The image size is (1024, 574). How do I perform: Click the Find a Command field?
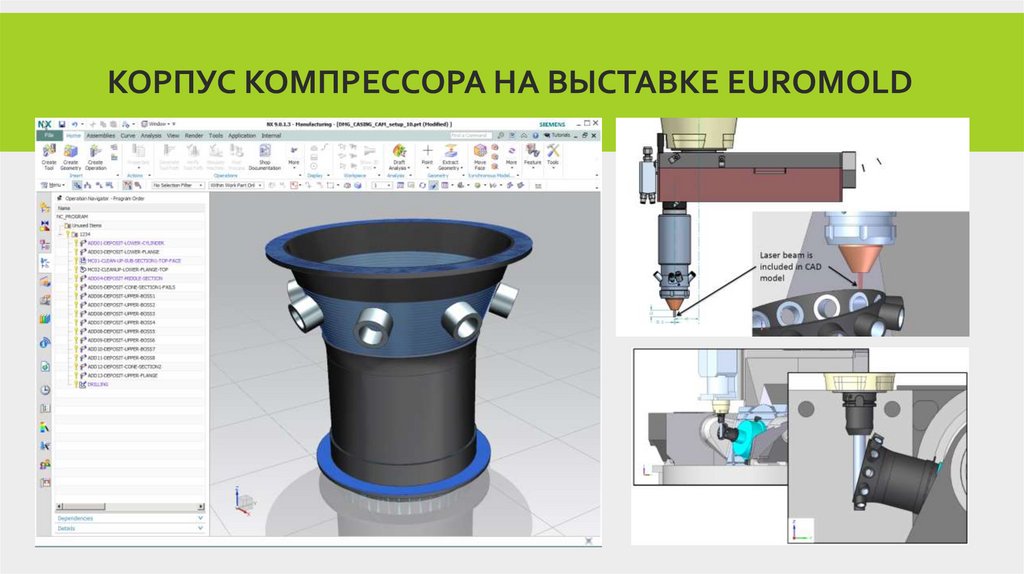click(471, 135)
